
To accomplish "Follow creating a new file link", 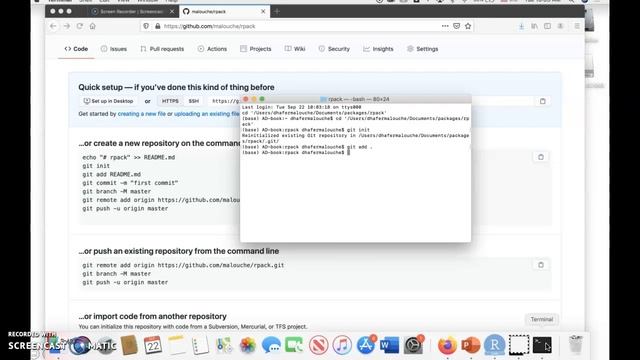I will 142,114.
